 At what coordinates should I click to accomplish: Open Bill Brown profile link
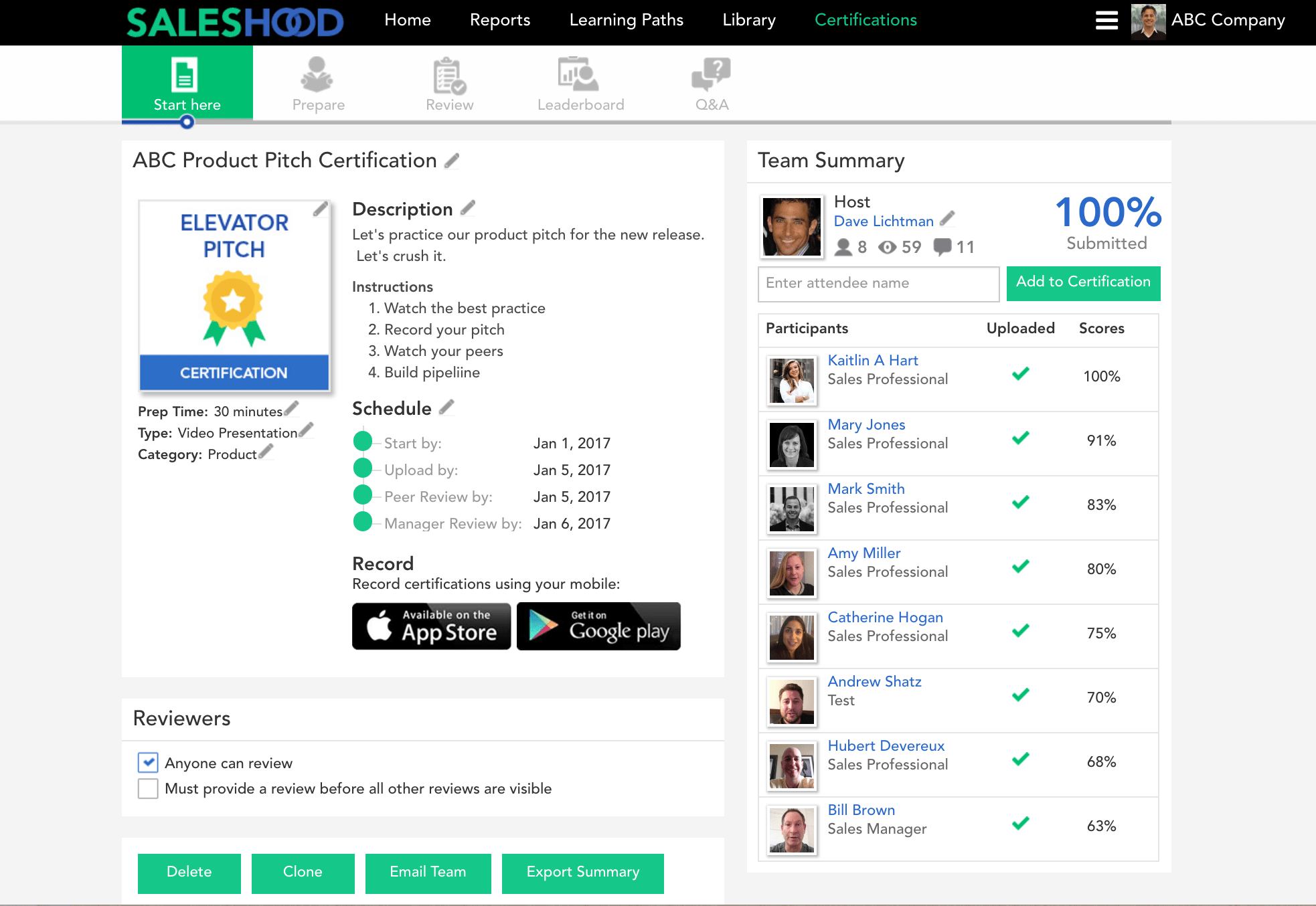(x=861, y=810)
